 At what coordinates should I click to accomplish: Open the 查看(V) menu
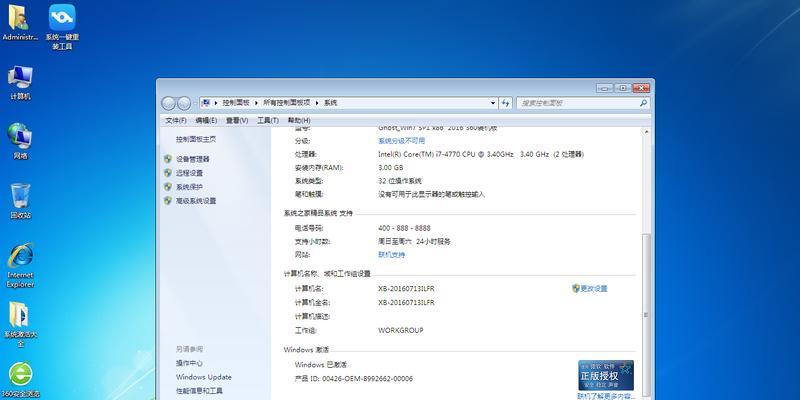[237, 120]
